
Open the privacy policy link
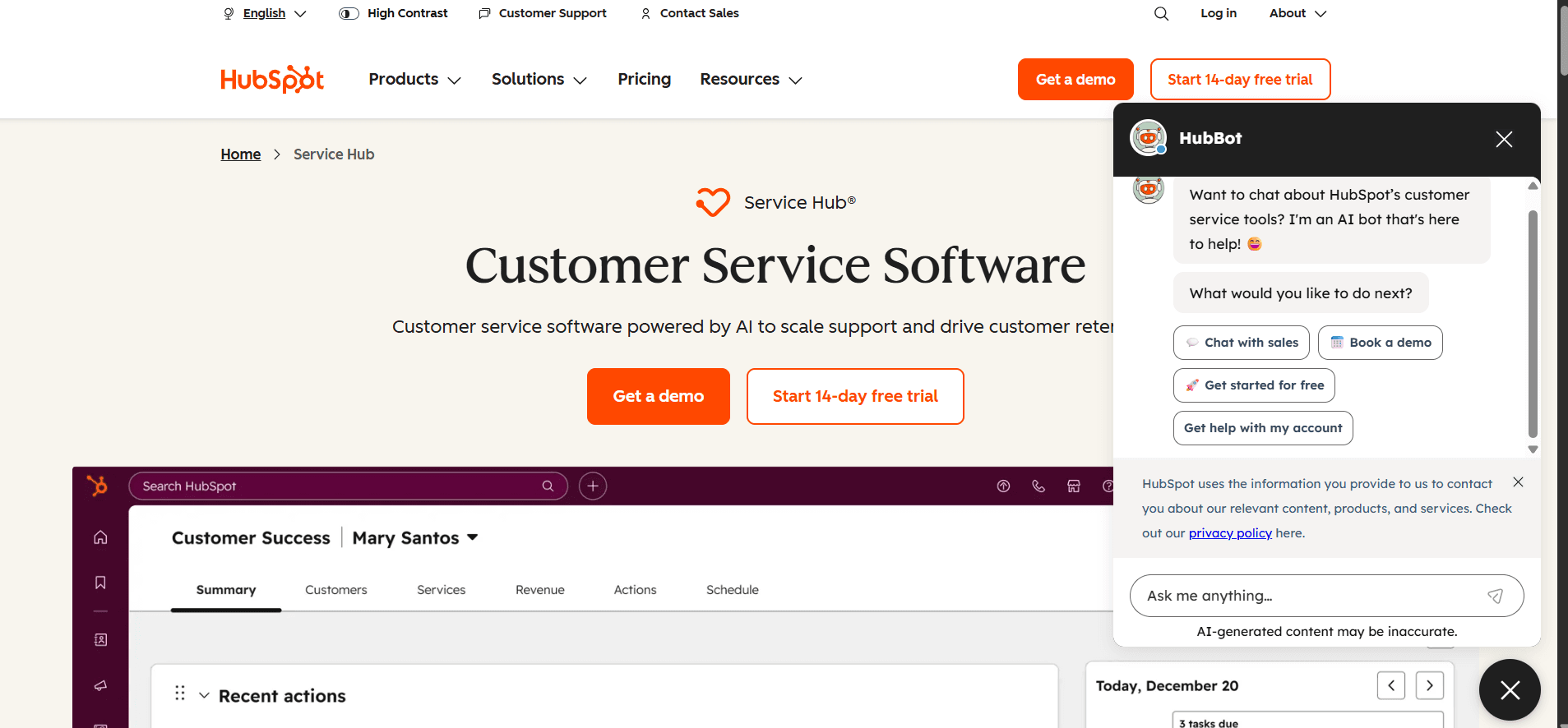1230,533
